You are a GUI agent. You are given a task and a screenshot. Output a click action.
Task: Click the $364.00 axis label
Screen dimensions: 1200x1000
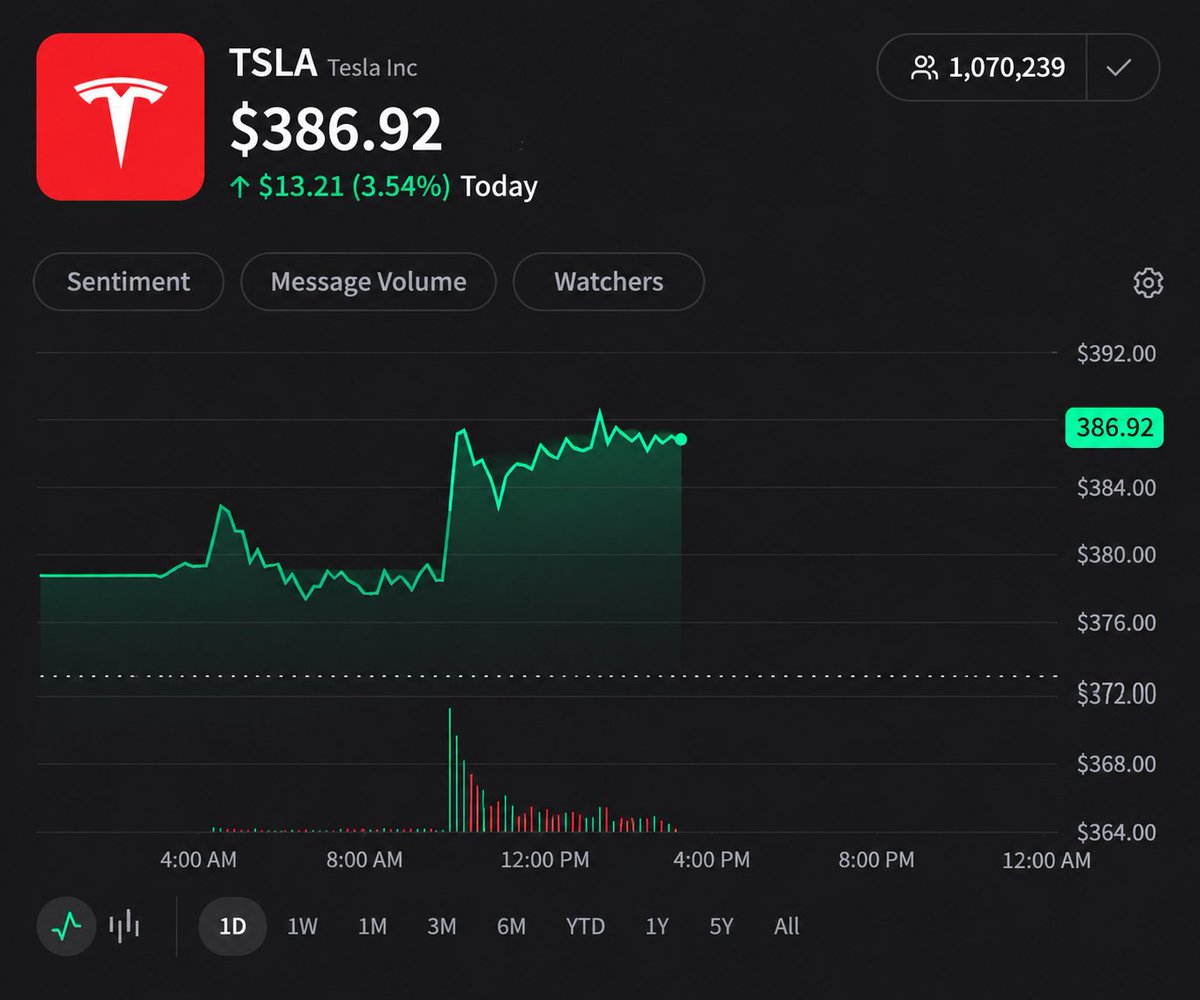pyautogui.click(x=1116, y=832)
